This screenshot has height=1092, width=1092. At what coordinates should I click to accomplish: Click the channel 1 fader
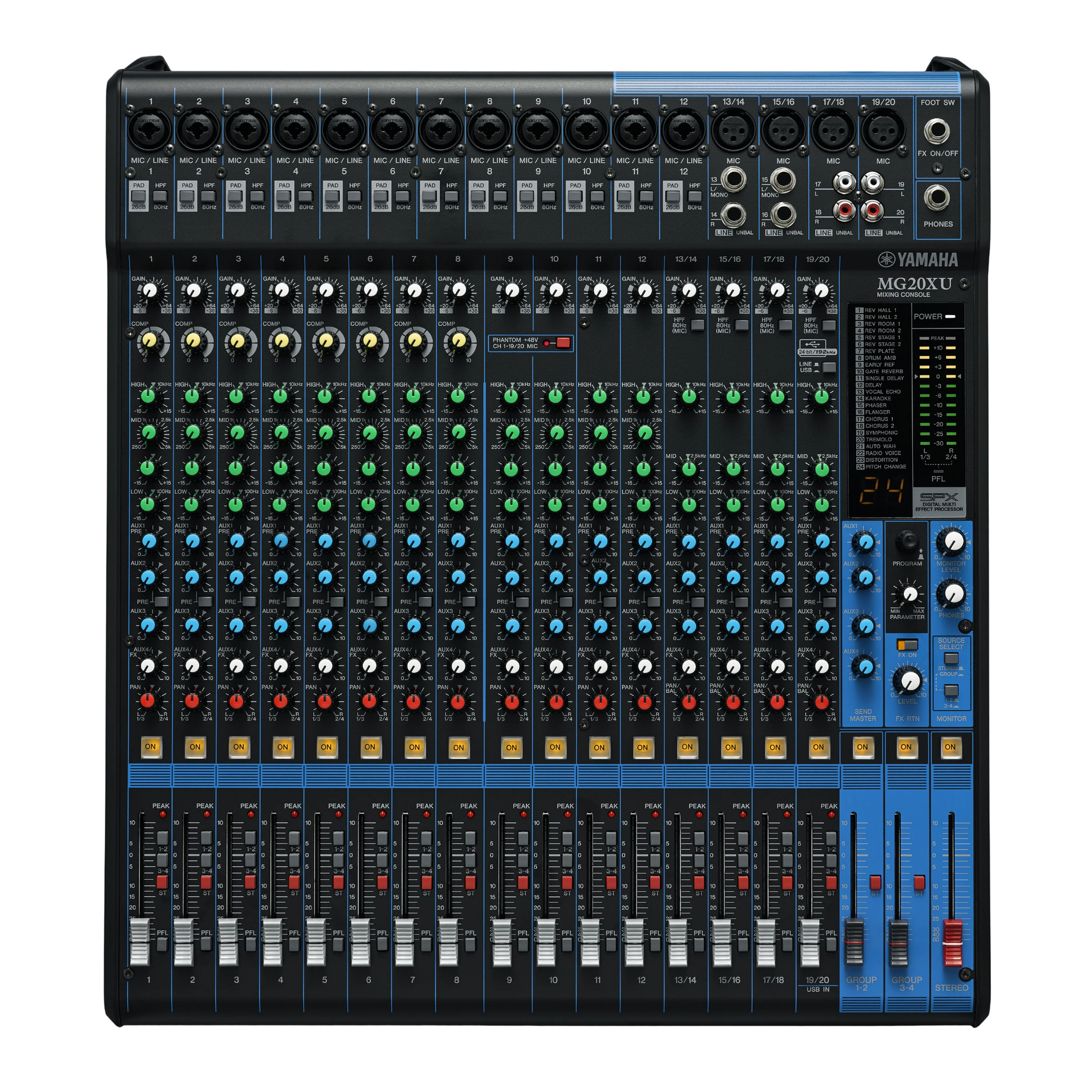[x=139, y=942]
